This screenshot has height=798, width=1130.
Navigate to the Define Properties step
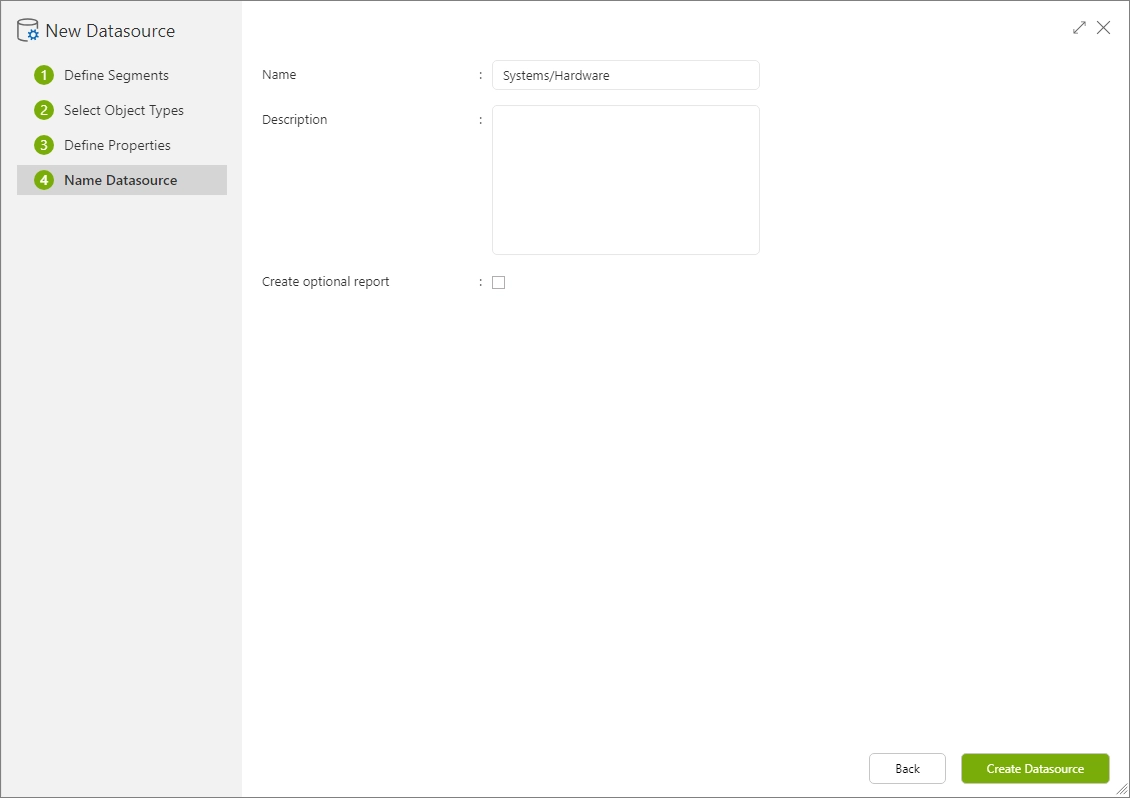point(119,144)
